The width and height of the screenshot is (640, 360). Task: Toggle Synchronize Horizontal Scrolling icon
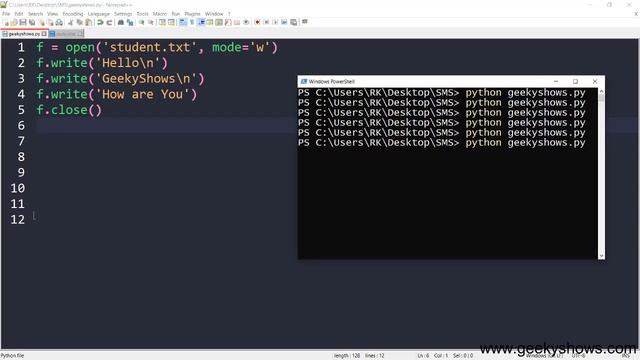171,22
